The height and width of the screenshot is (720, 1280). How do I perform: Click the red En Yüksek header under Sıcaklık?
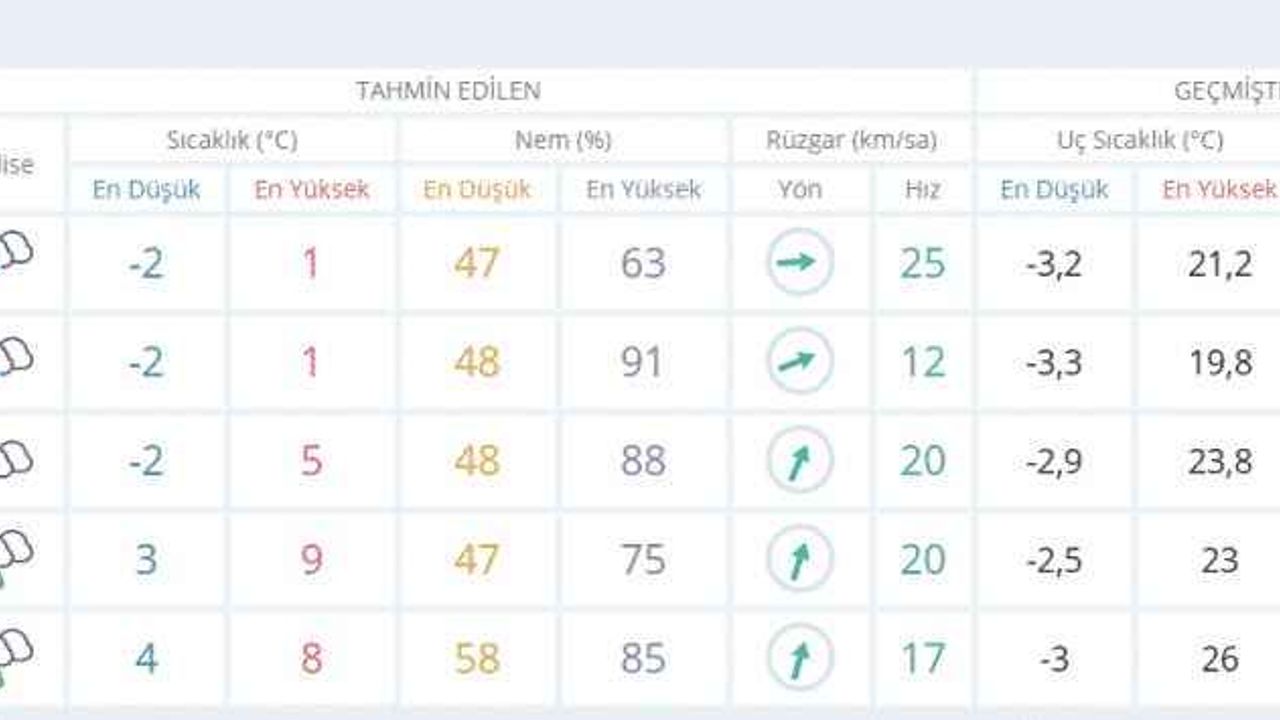click(311, 189)
